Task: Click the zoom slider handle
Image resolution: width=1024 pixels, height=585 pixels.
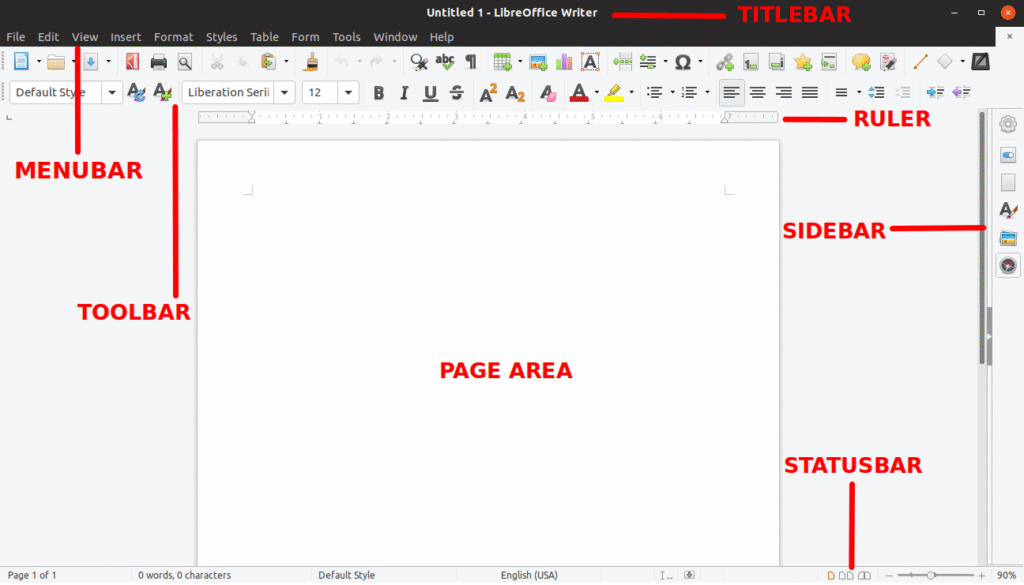Action: [x=931, y=575]
